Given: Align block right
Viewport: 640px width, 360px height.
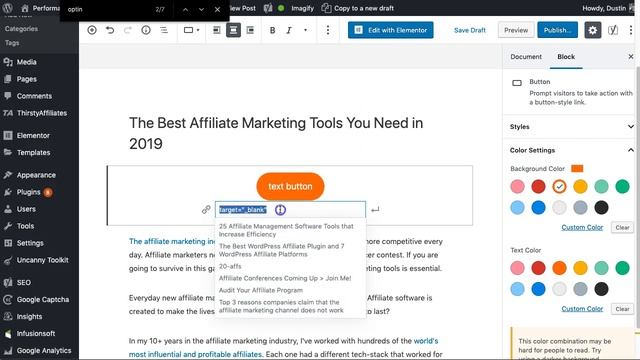Looking at the screenshot, I should coord(250,30).
